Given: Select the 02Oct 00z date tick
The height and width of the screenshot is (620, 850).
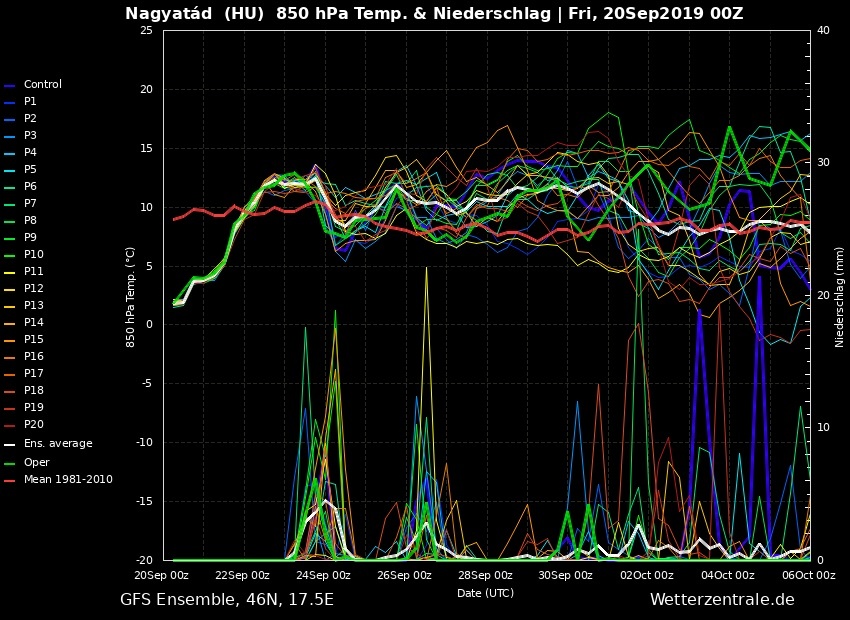Looking at the screenshot, I should tap(647, 575).
